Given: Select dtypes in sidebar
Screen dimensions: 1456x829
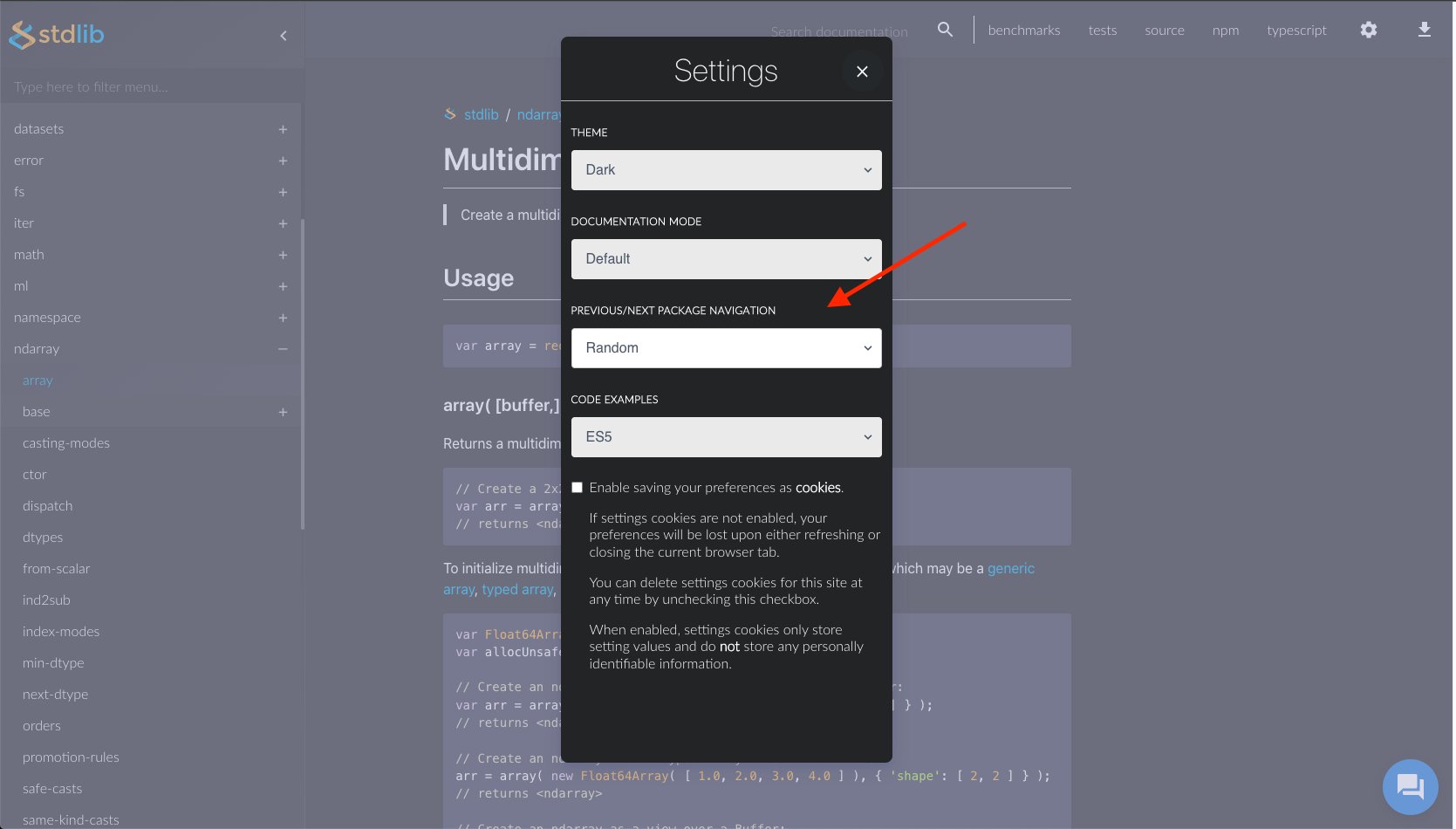Looking at the screenshot, I should click(43, 538).
